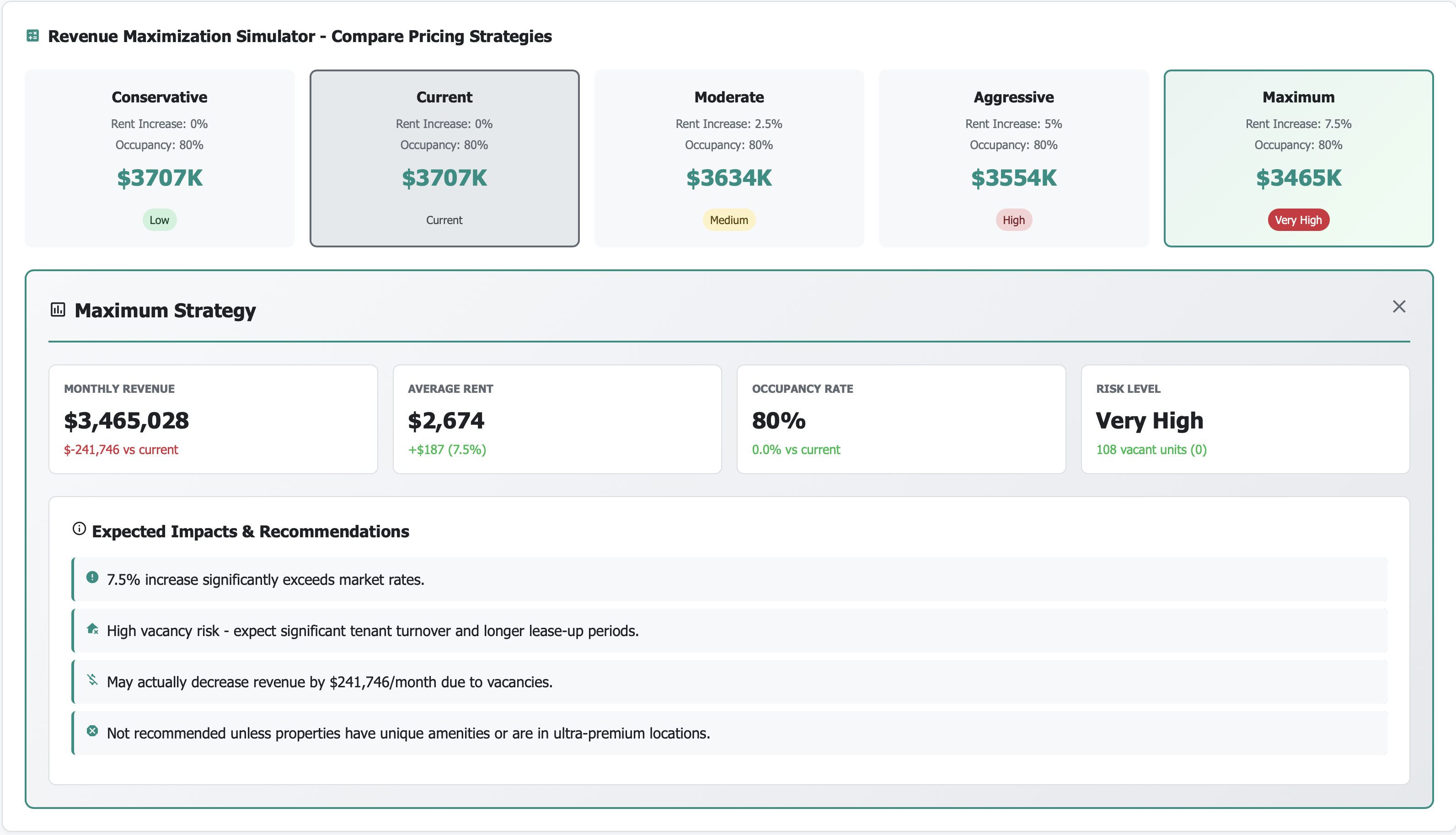Click the crossed dollar icon on revenue decrease item

(x=92, y=680)
